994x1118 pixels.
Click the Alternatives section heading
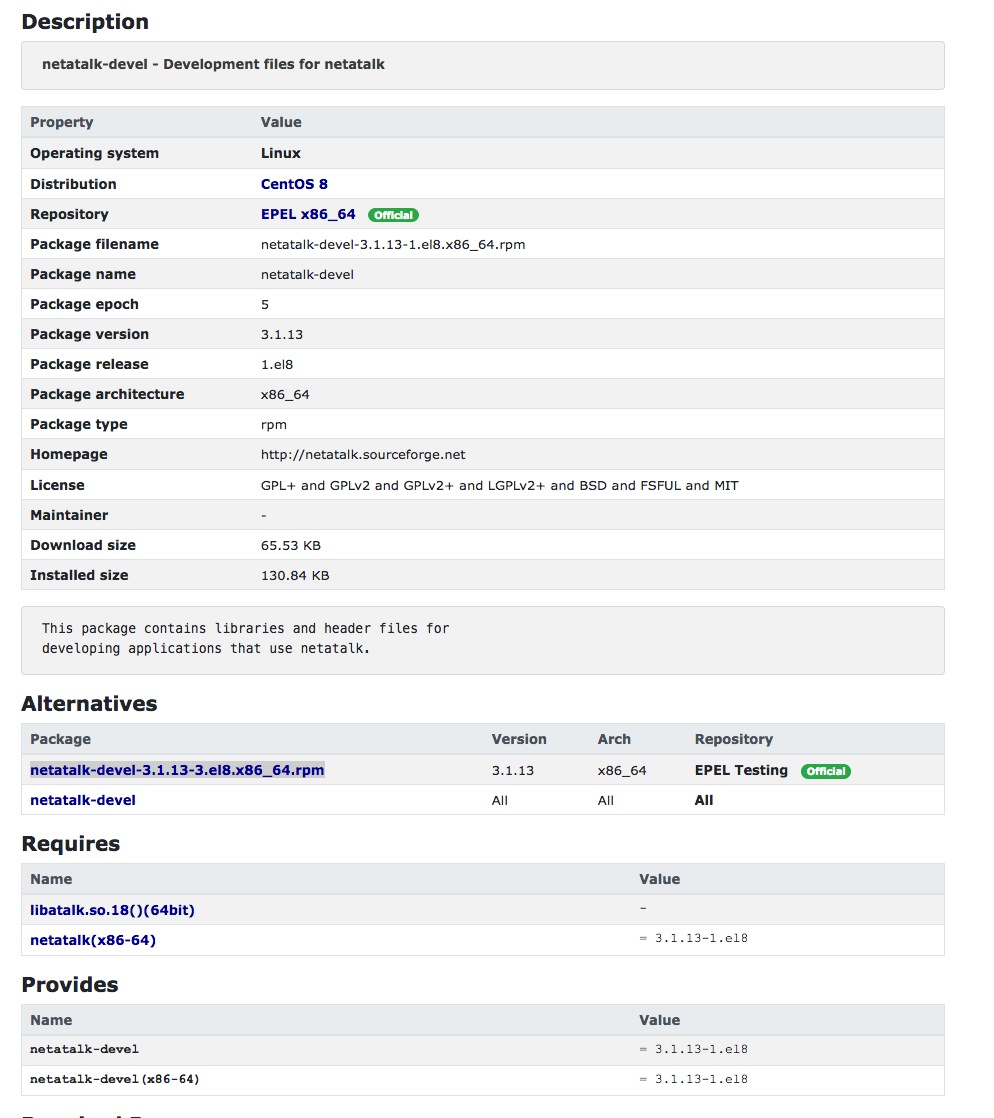[89, 704]
